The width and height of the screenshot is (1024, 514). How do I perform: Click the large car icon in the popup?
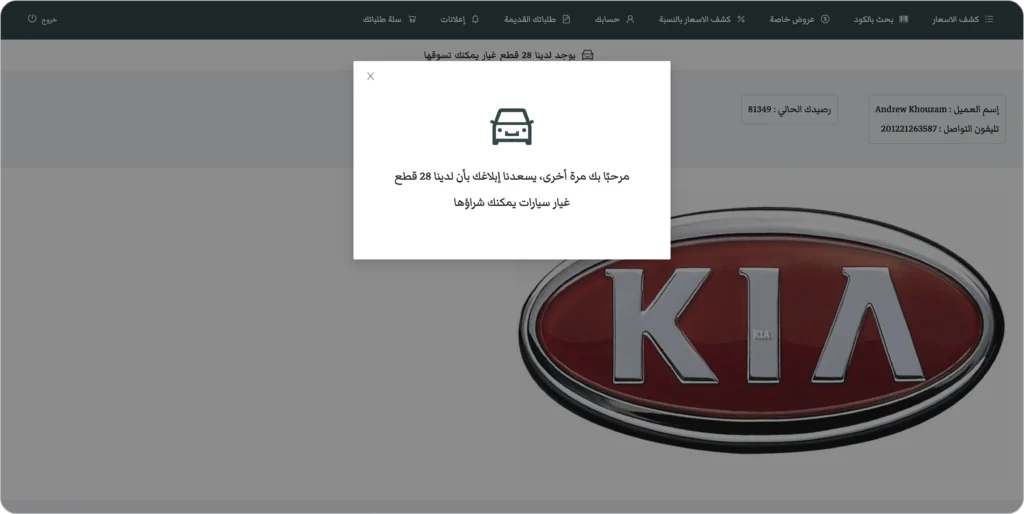pyautogui.click(x=511, y=127)
